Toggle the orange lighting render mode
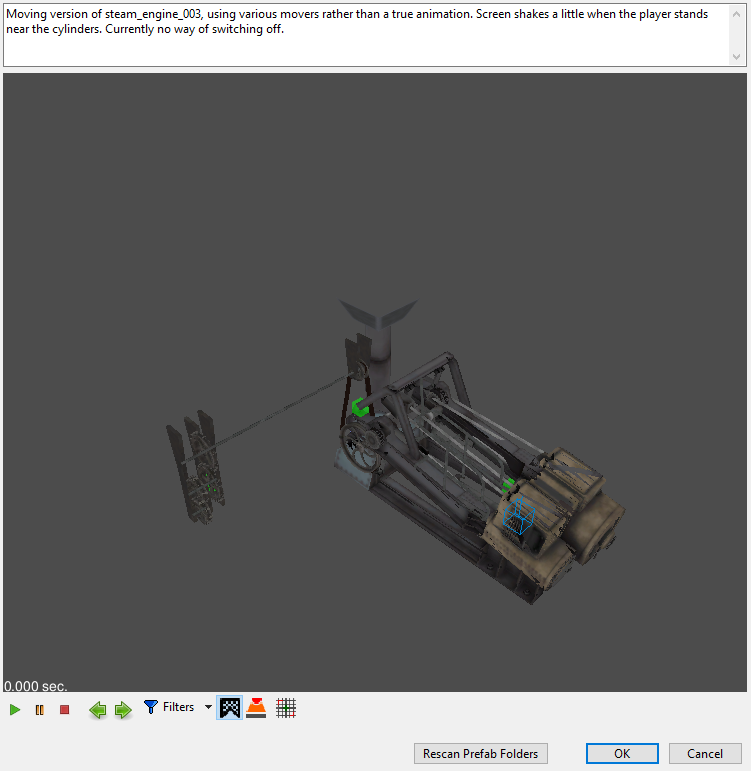 pyautogui.click(x=256, y=708)
